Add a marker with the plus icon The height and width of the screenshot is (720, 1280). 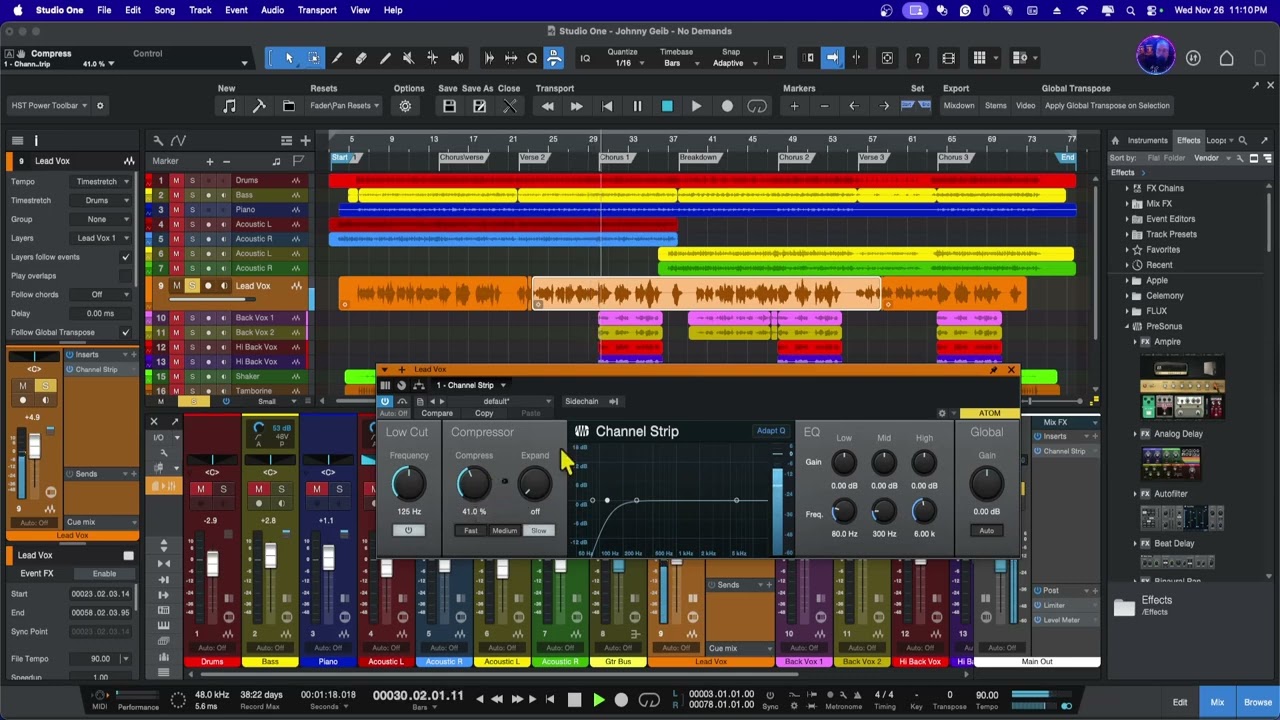(x=794, y=106)
